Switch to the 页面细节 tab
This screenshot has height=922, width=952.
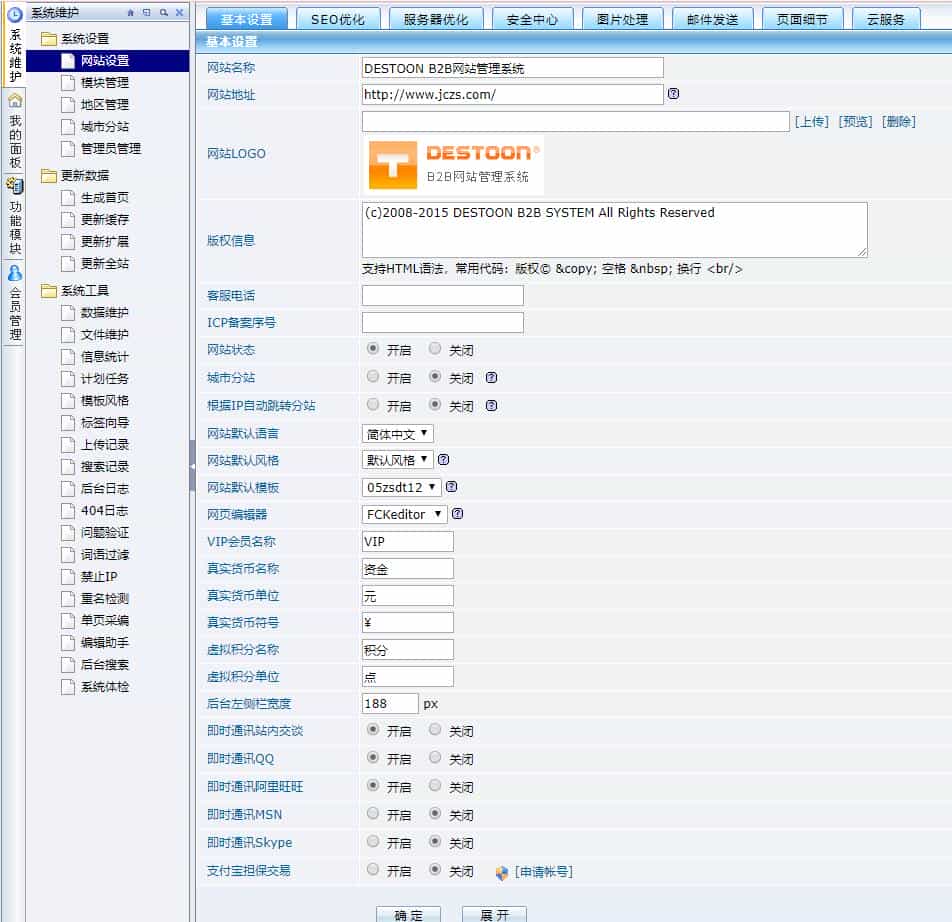point(803,19)
